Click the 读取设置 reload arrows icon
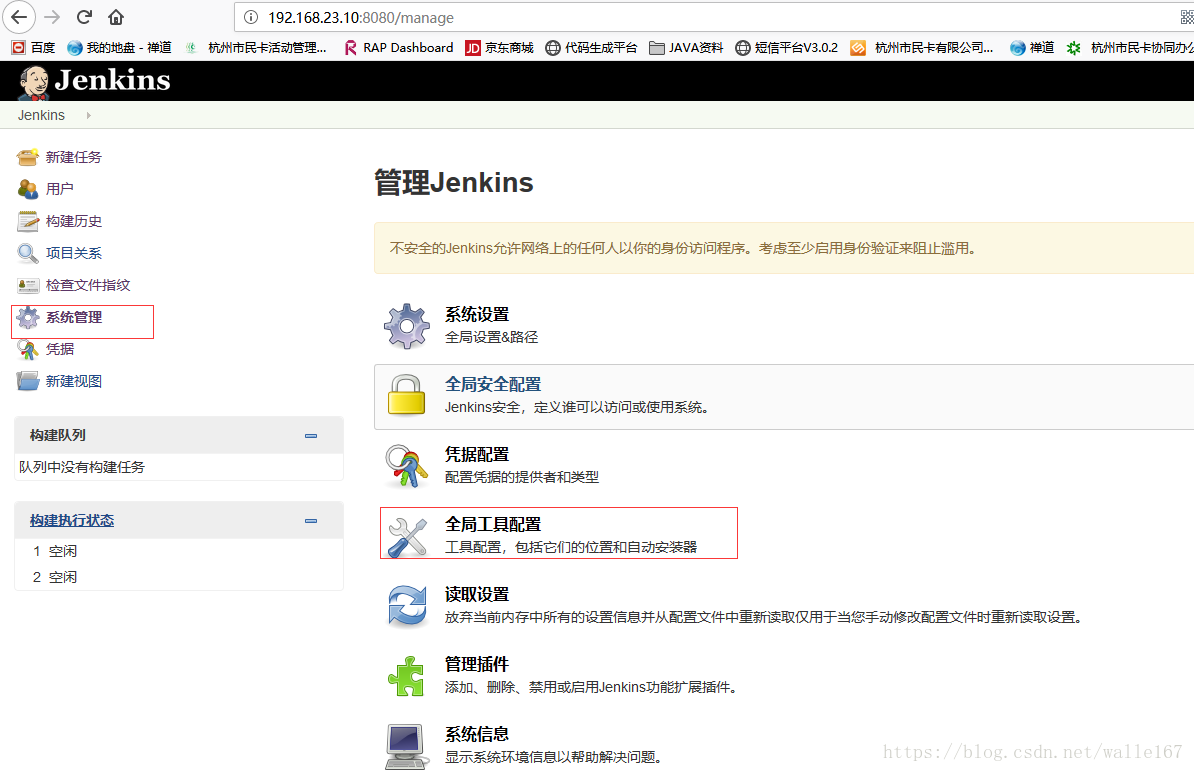 (x=407, y=606)
